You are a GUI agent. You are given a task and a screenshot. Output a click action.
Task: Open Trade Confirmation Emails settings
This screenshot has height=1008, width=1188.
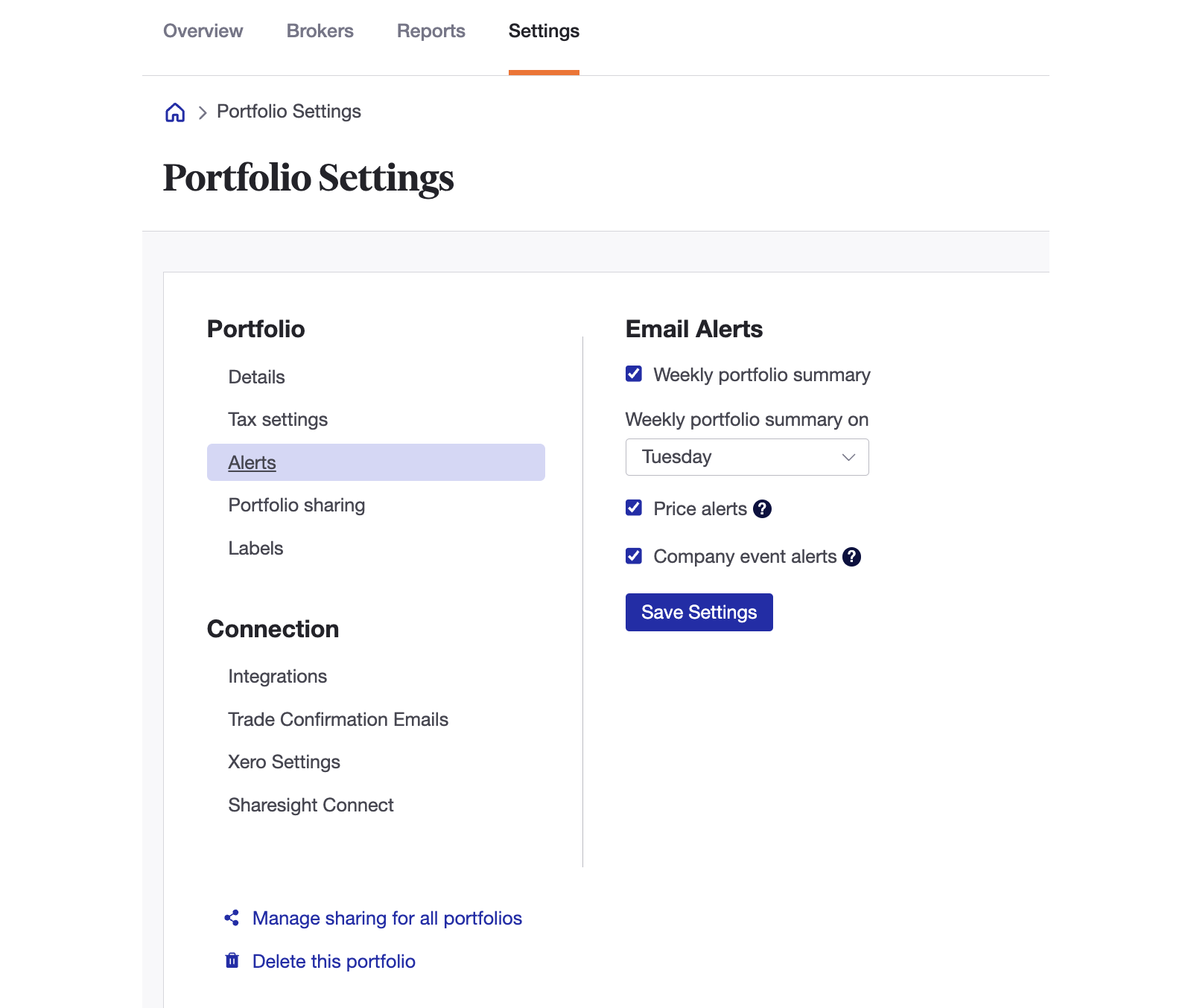click(x=338, y=719)
